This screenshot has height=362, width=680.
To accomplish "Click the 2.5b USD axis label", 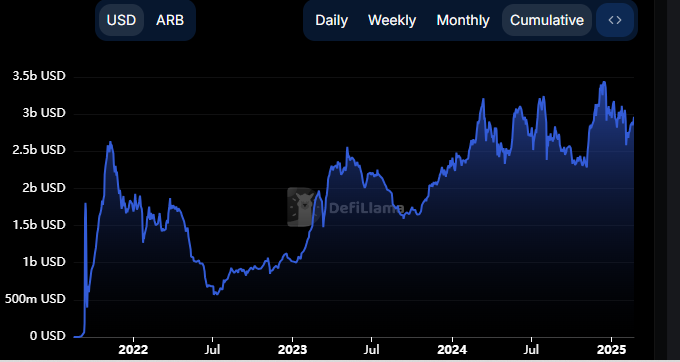I will [39, 150].
